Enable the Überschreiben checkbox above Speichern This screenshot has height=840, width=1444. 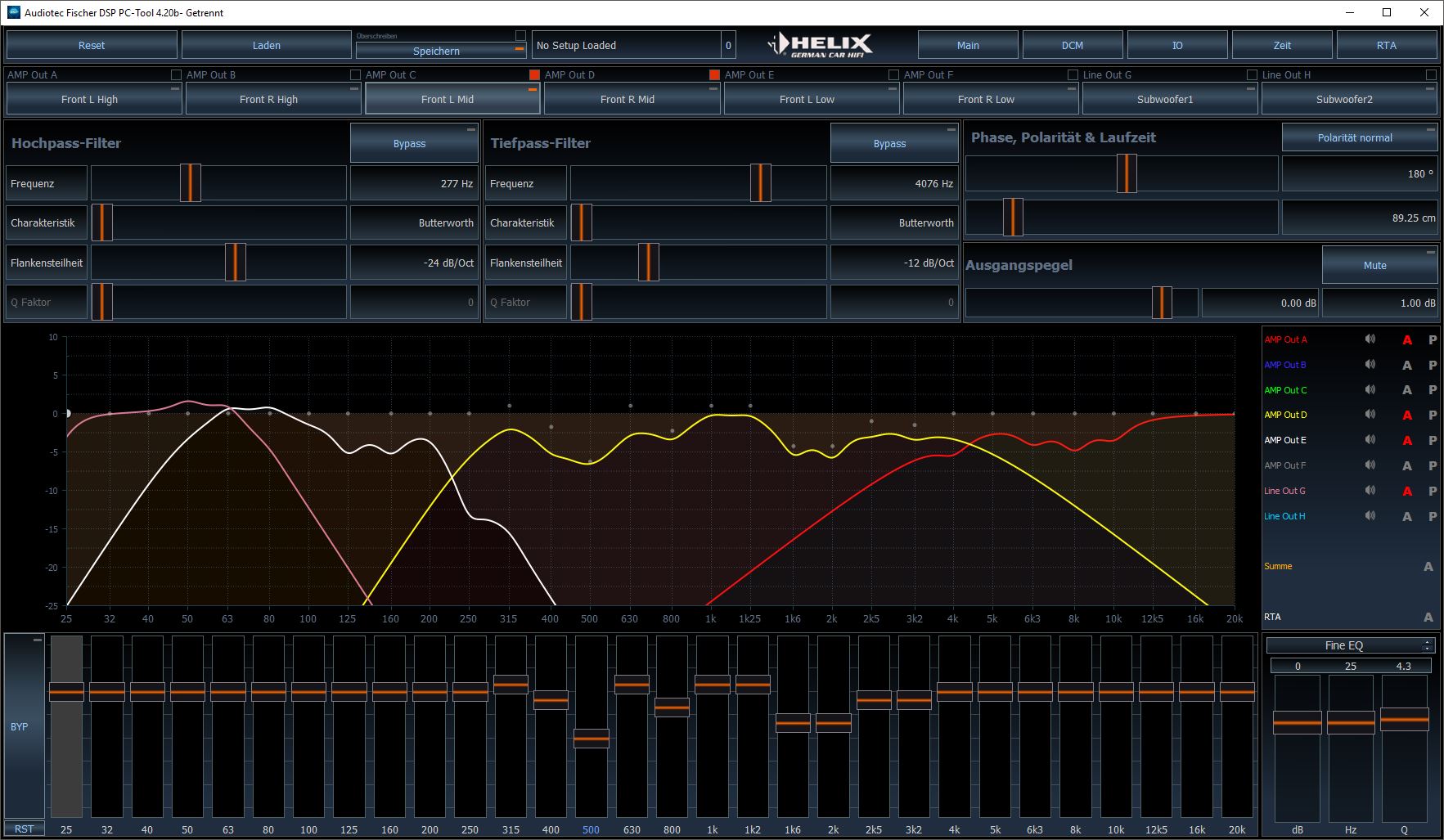(520, 35)
